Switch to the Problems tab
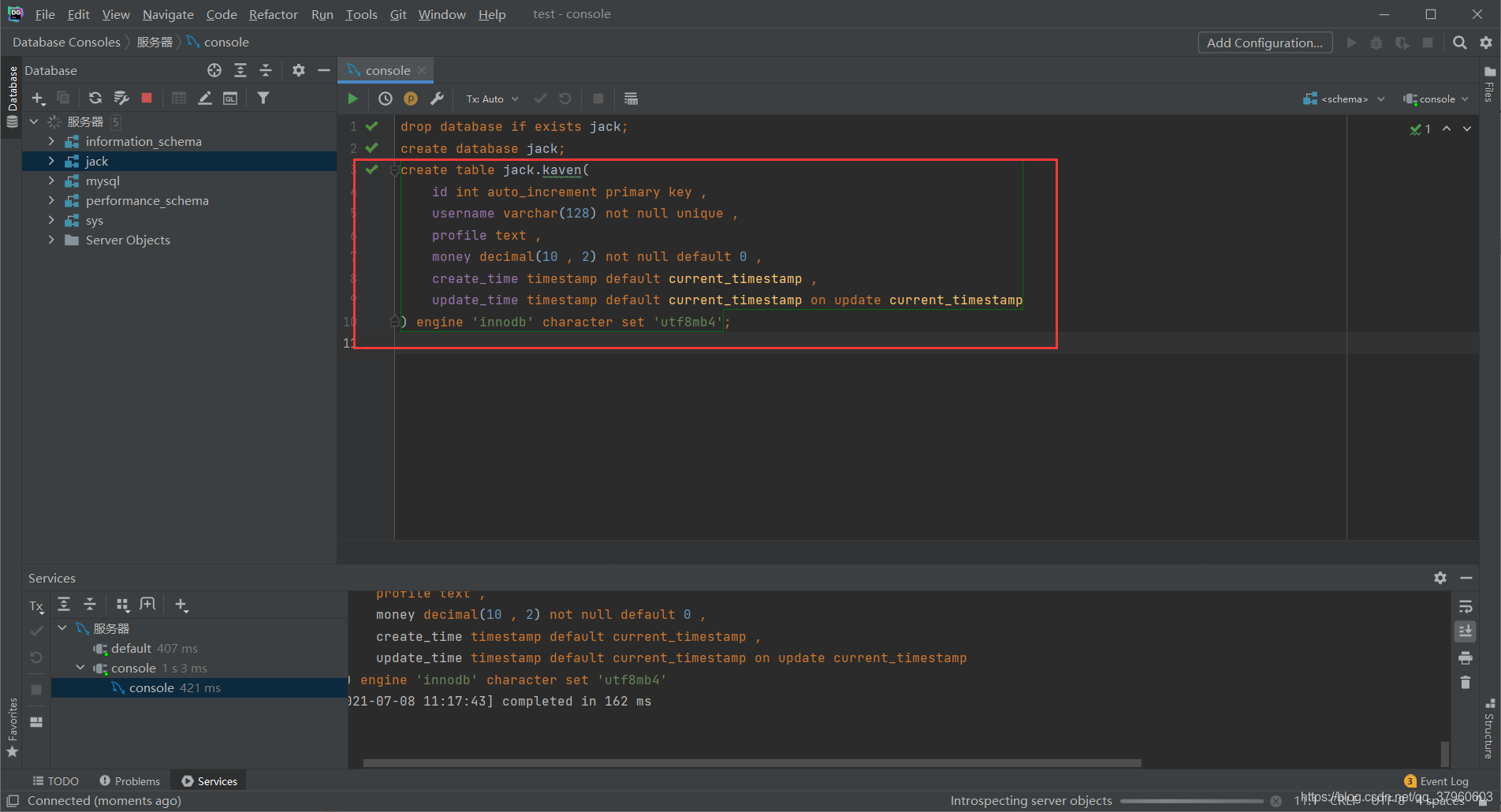 (130, 780)
